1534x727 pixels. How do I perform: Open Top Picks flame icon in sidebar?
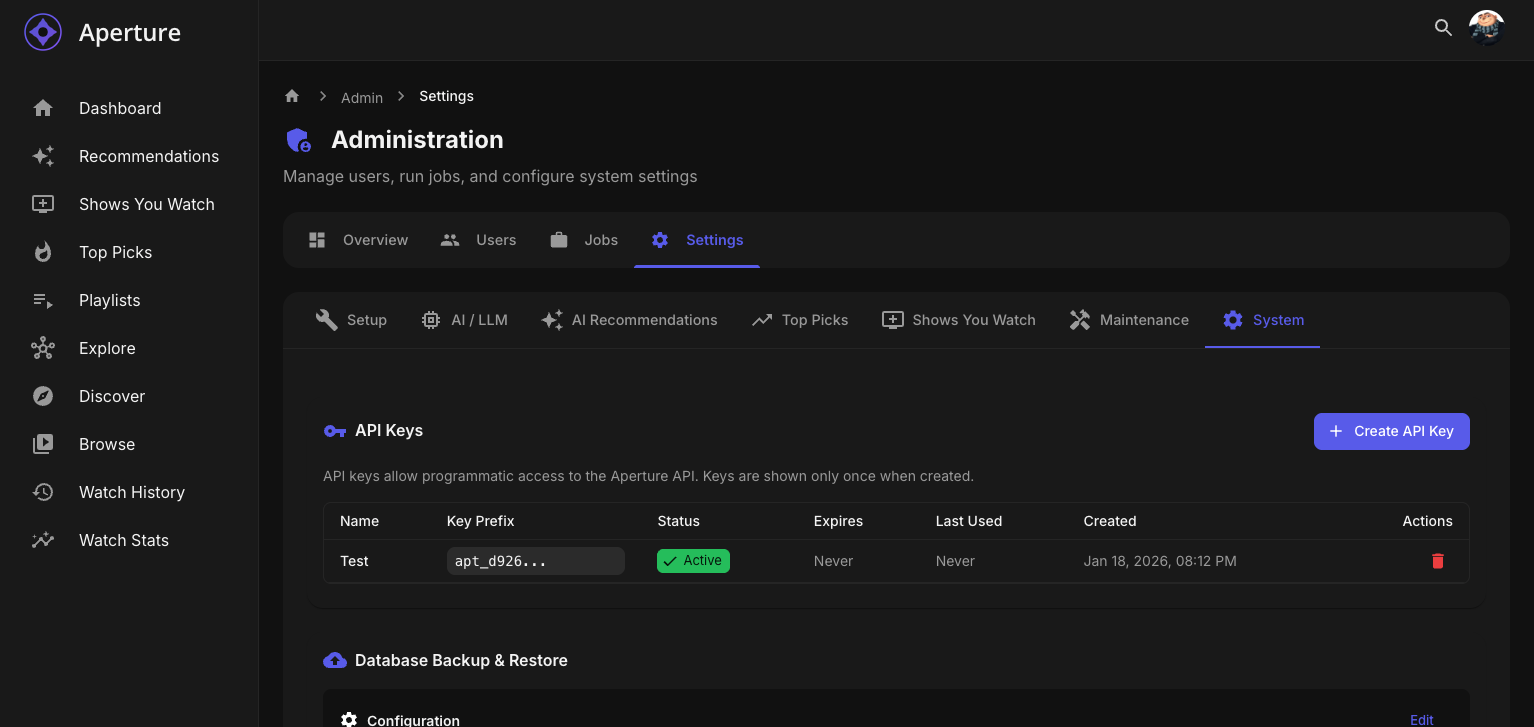43,252
